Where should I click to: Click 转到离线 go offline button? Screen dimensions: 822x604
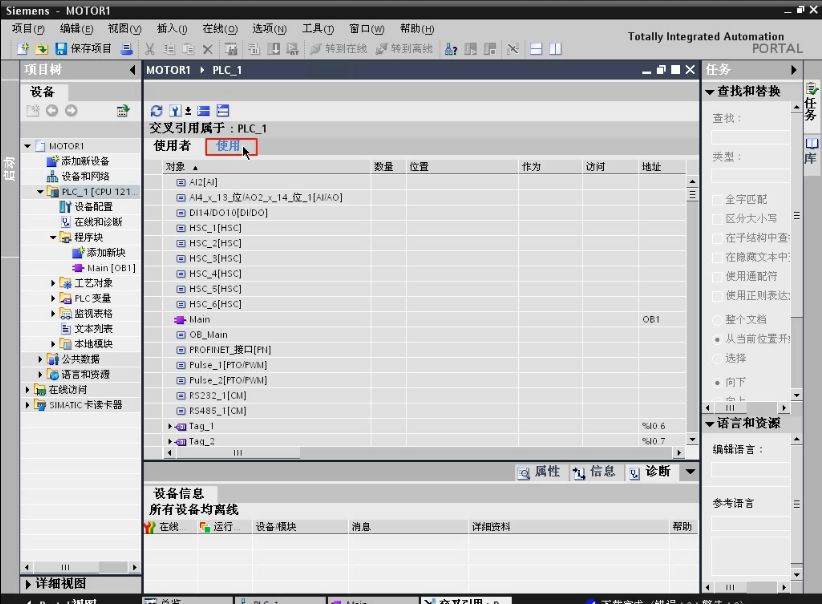point(405,49)
